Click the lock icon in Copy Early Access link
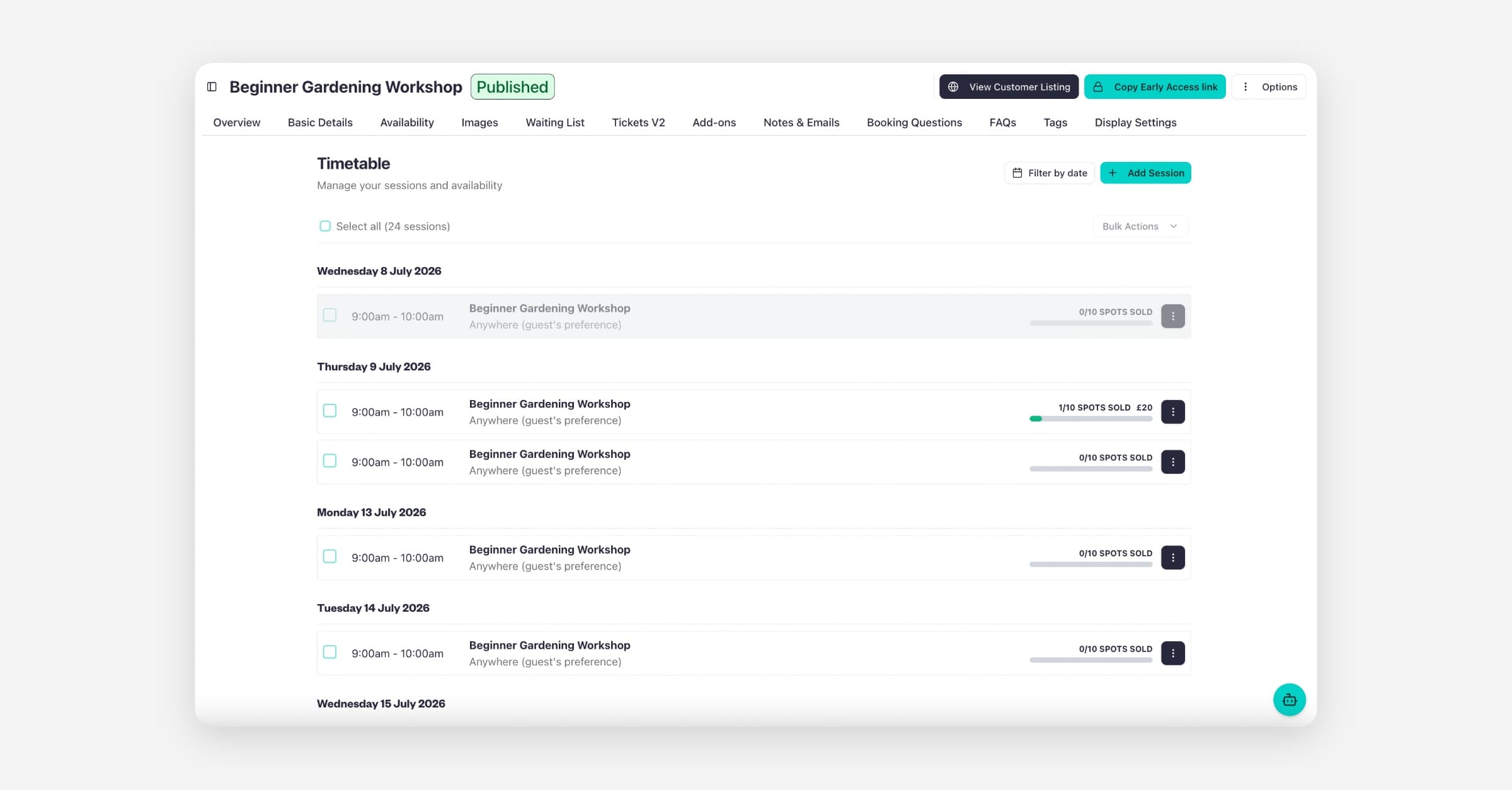 coord(1097,87)
